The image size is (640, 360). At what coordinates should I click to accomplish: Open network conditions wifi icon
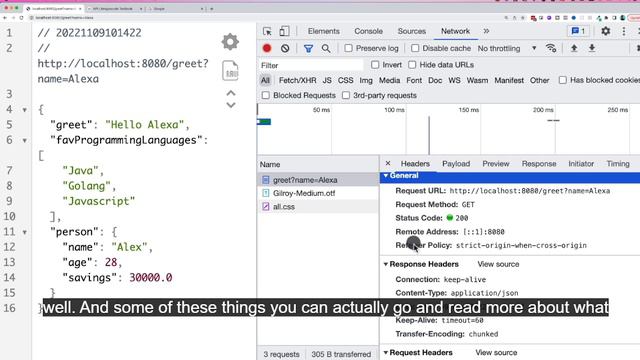coord(551,48)
